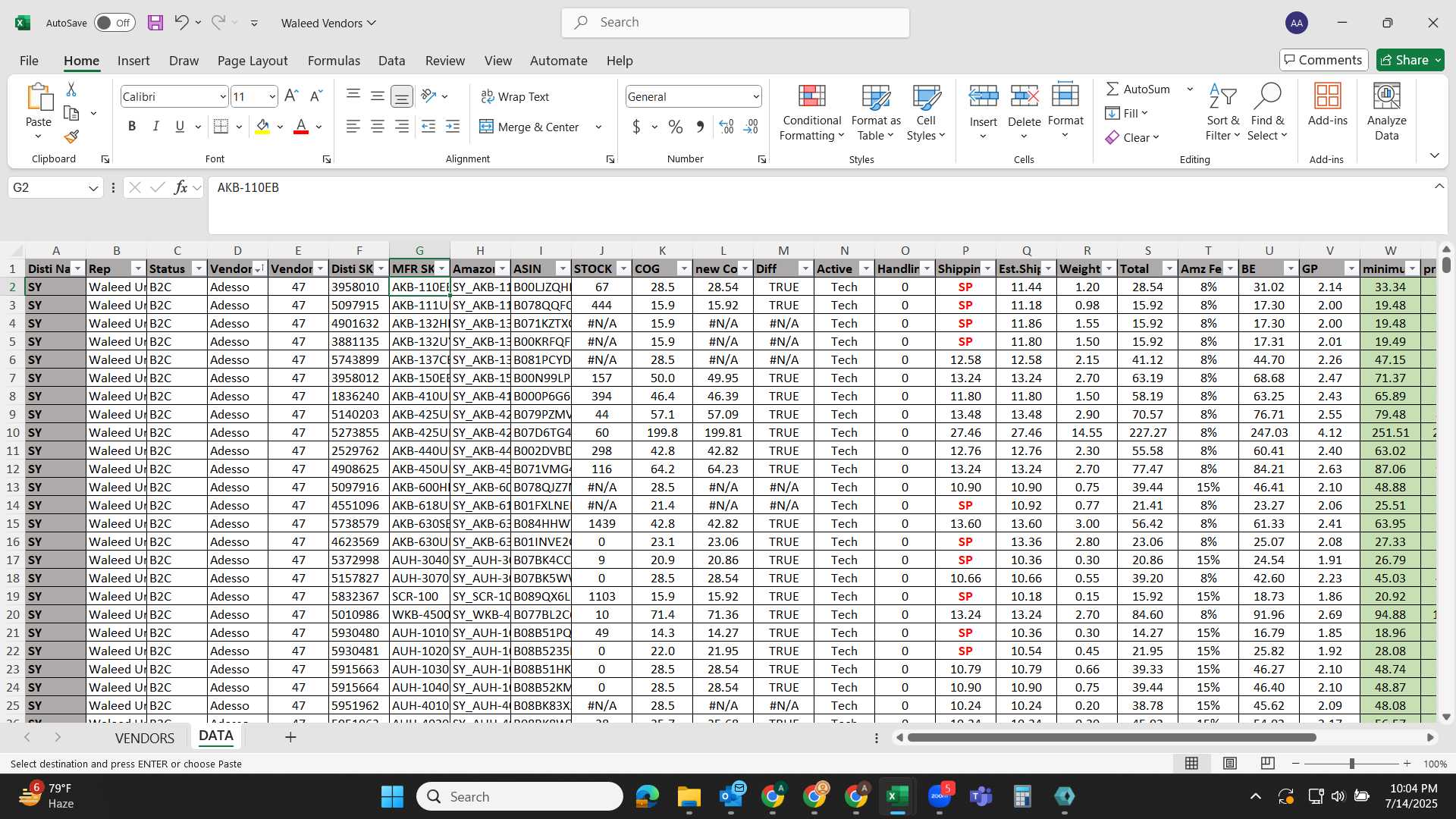This screenshot has height=819, width=1456.
Task: Open the font size dropdown
Action: point(272,97)
